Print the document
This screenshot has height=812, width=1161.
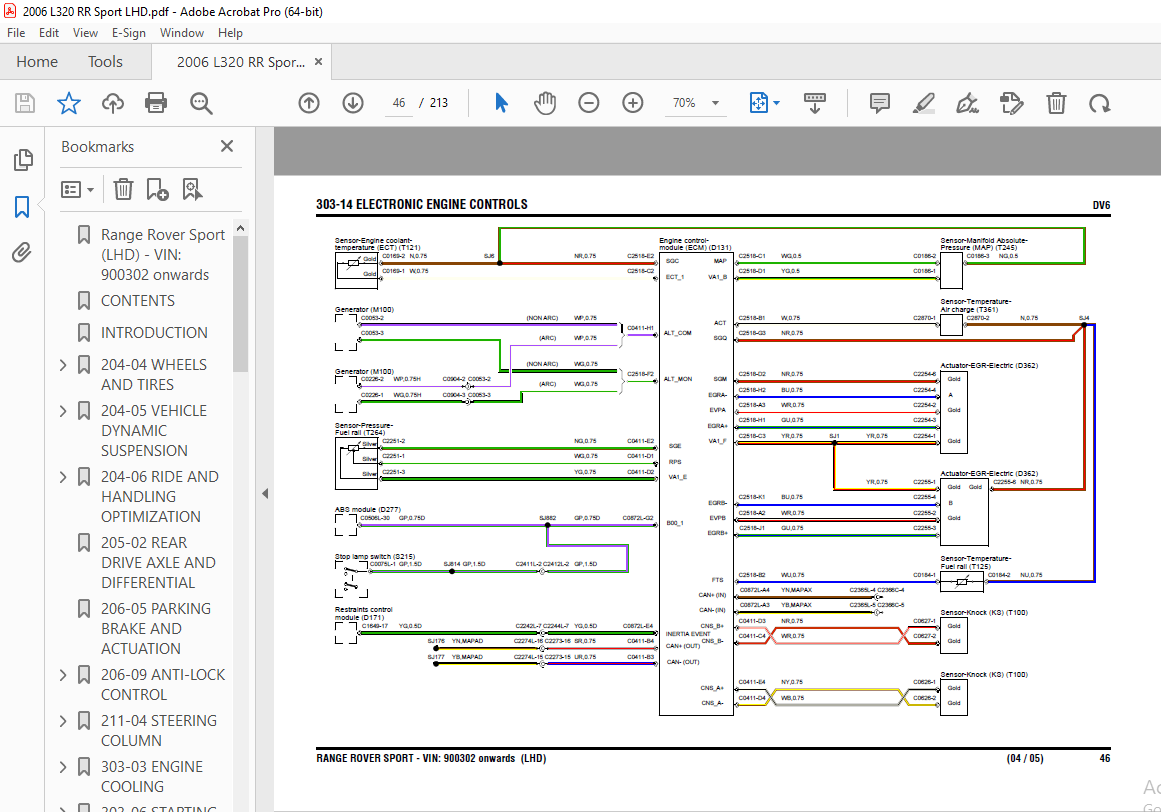[156, 103]
